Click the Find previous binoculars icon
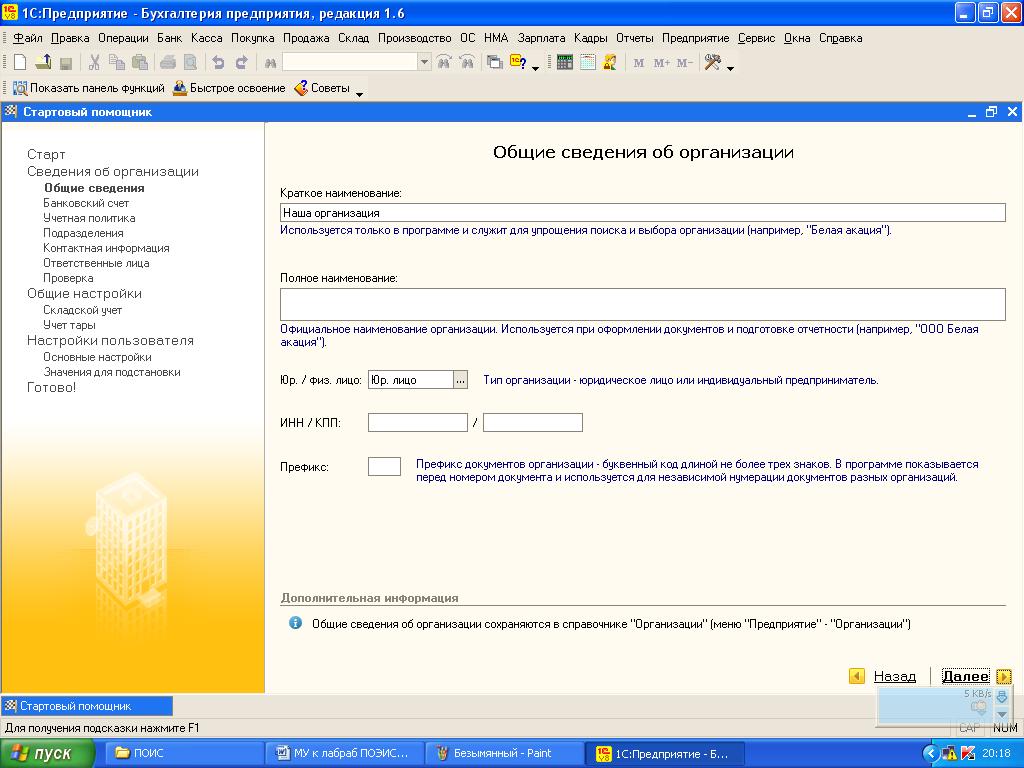 pos(467,63)
